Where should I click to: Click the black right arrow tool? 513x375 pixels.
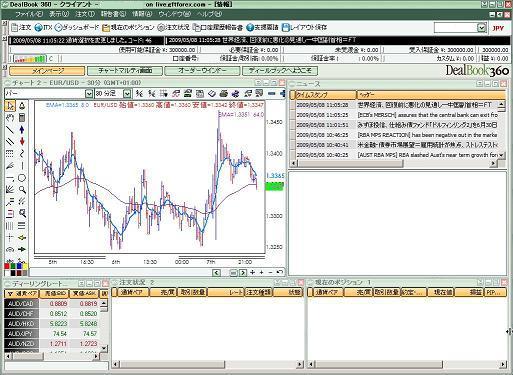[22, 249]
